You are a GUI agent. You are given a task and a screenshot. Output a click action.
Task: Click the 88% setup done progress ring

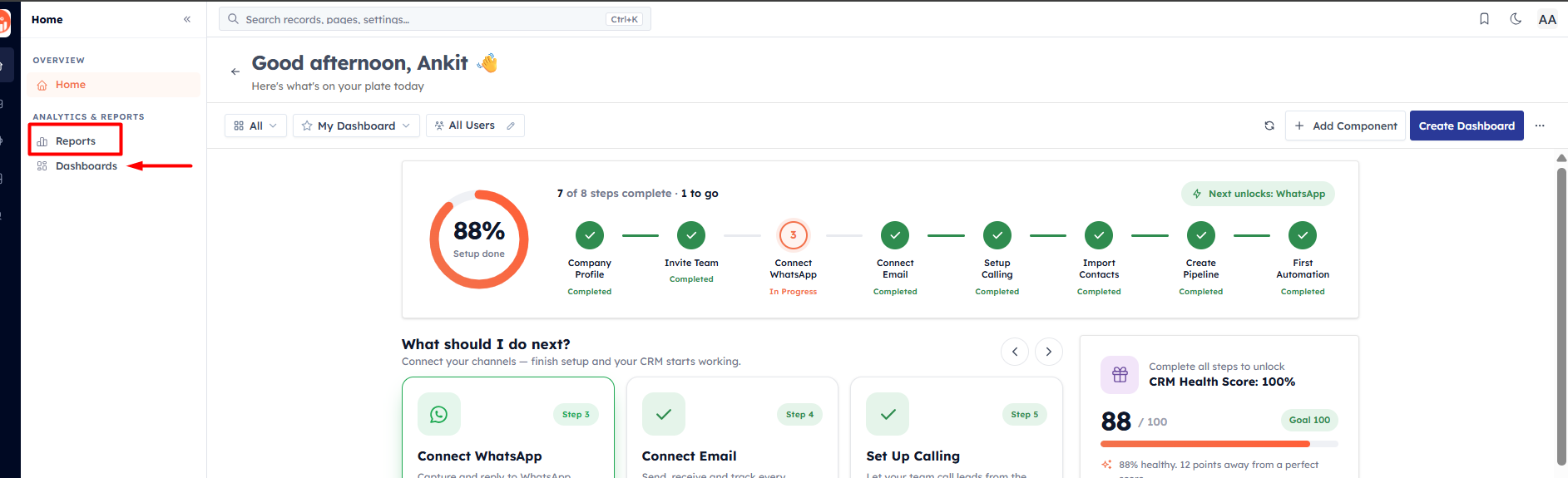(x=479, y=239)
